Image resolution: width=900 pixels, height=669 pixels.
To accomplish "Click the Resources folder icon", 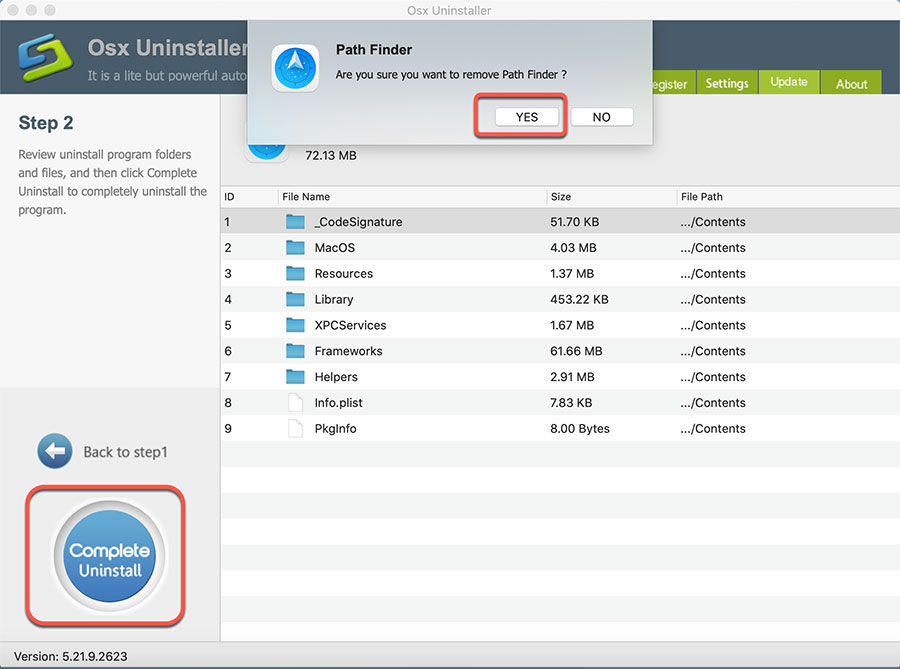I will (x=292, y=273).
